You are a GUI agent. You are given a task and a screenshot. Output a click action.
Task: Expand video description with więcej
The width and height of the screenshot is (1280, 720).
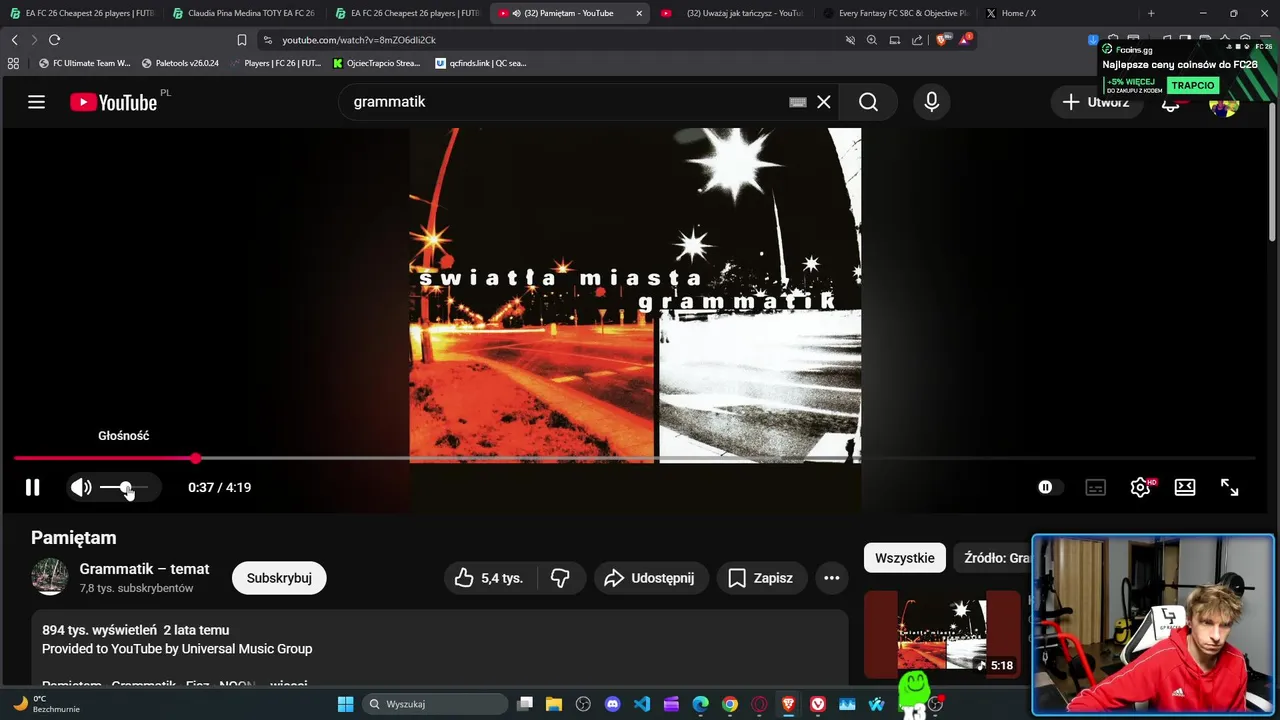tap(288, 686)
